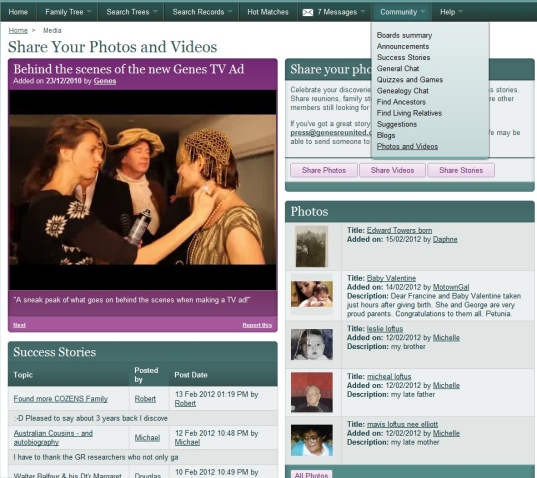The width and height of the screenshot is (537, 478).
Task: Click the Share Photos button
Action: point(324,170)
